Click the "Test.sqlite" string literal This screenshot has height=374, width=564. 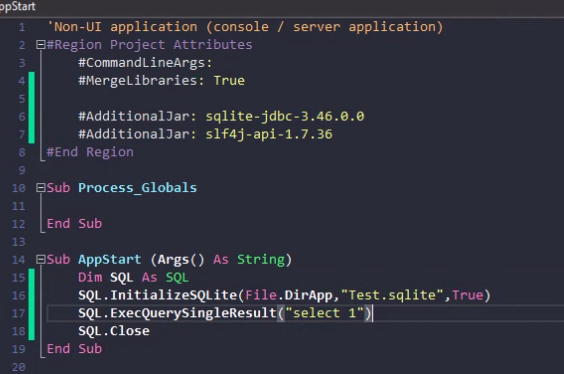pos(392,295)
